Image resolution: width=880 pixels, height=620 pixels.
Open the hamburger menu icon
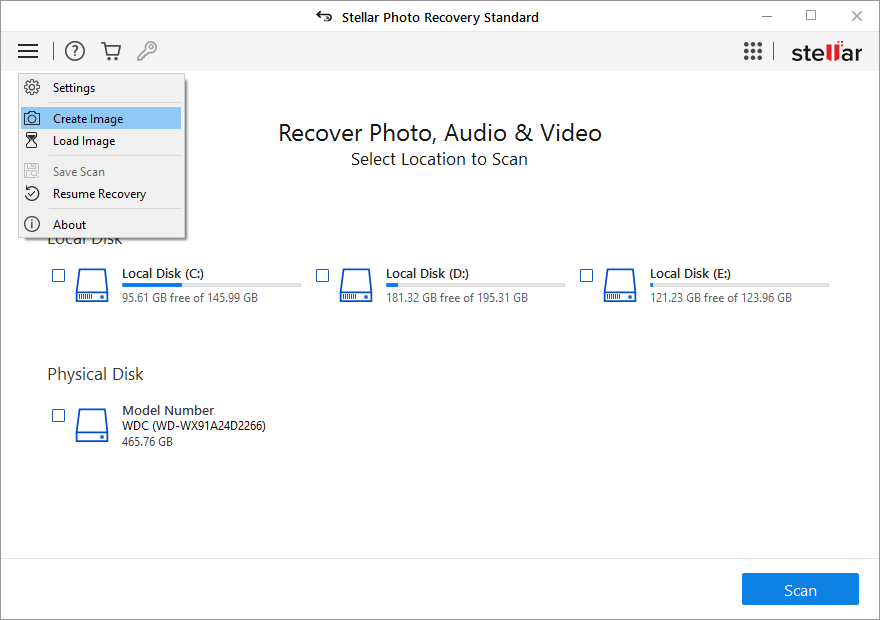coord(28,51)
